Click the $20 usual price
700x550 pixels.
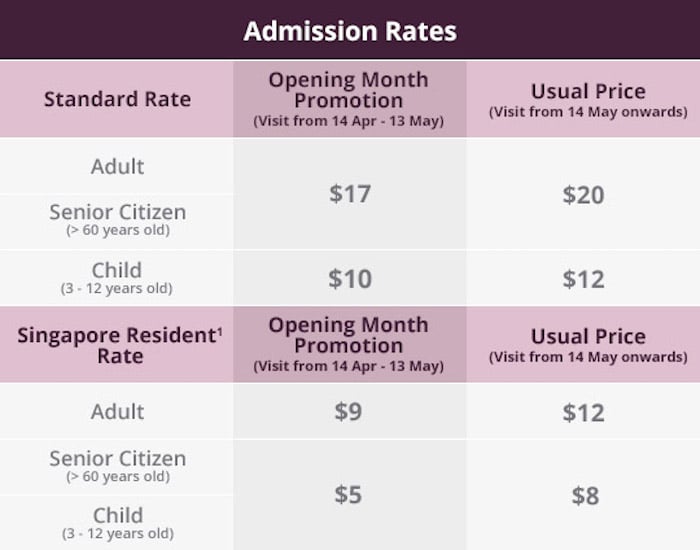tap(583, 194)
